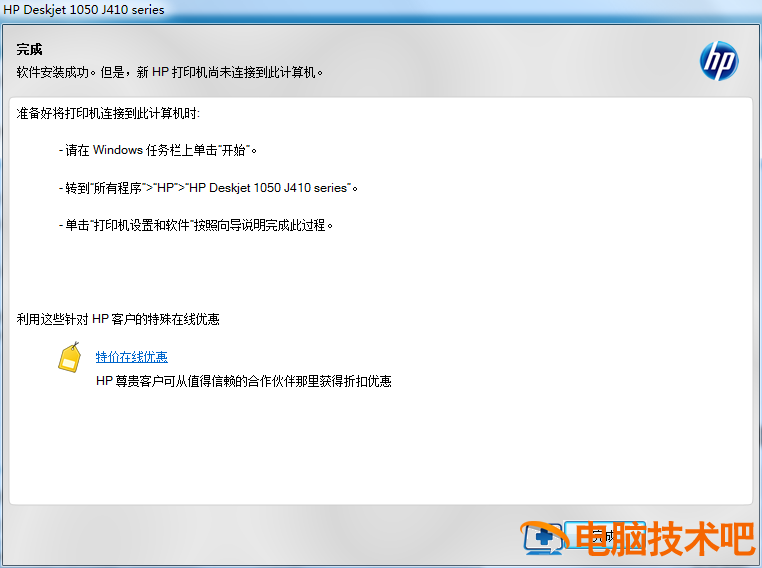Click line 请在 Windows 任务栏上单击"开始"
This screenshot has height=568, width=762.
point(158,150)
